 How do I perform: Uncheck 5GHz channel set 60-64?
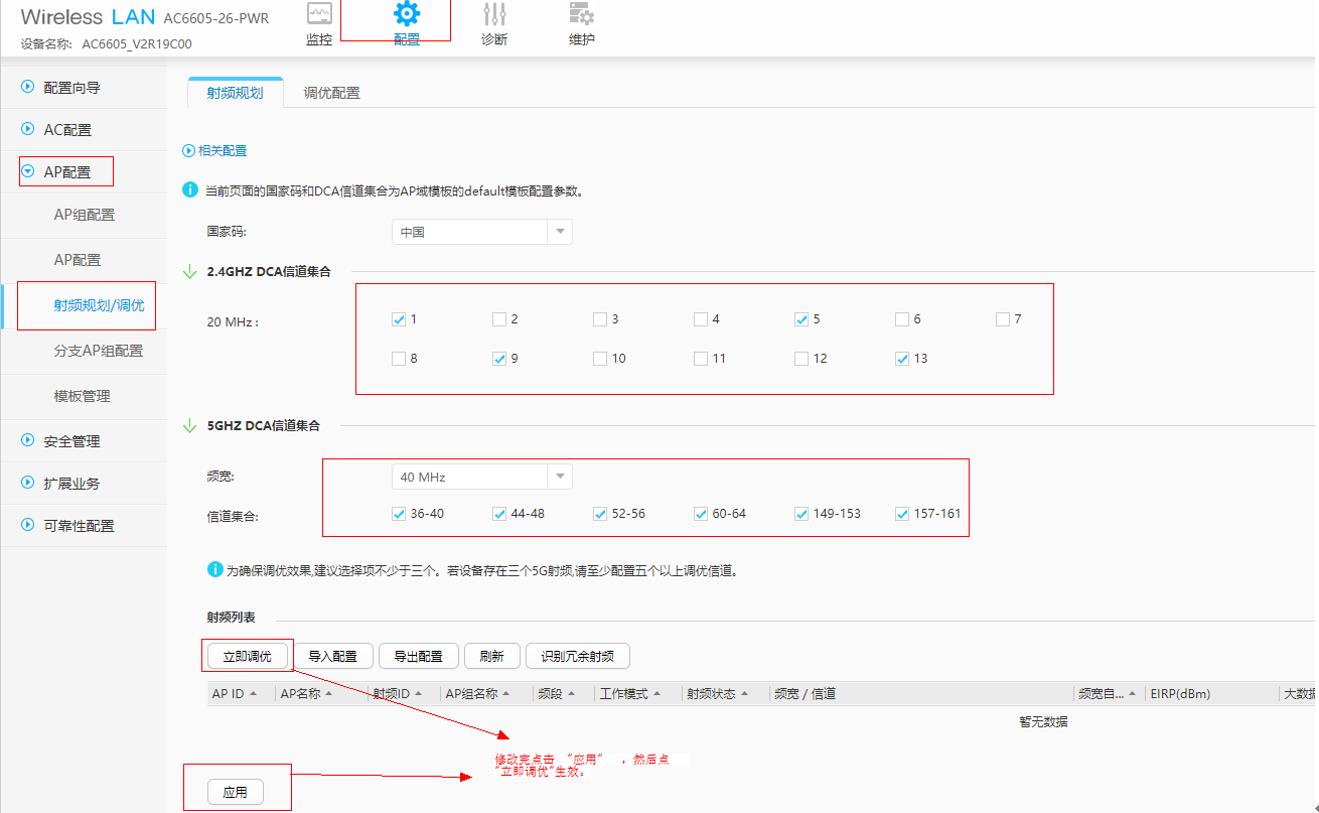click(701, 513)
